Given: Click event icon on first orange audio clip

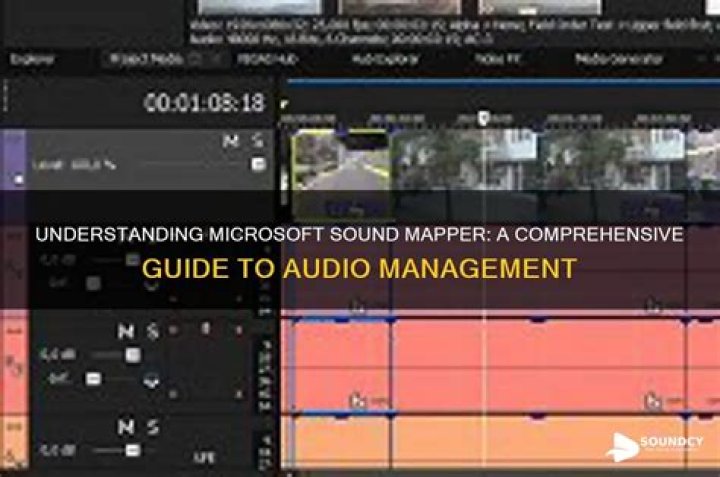Looking at the screenshot, I should (x=357, y=471).
